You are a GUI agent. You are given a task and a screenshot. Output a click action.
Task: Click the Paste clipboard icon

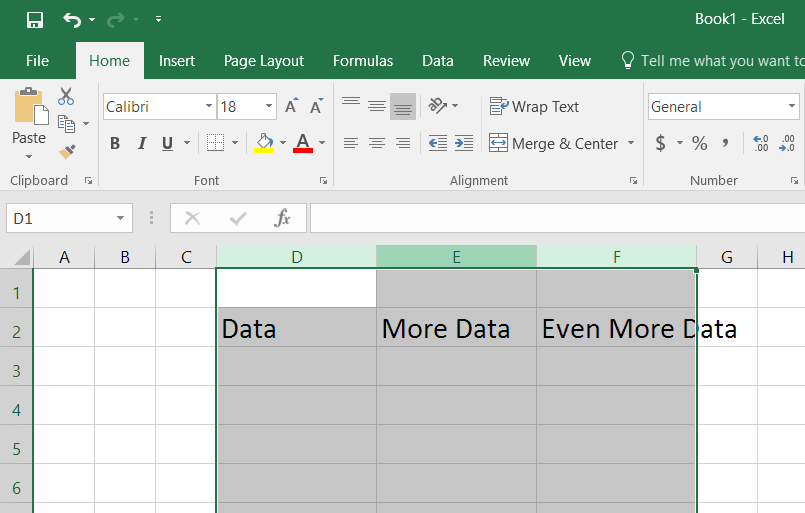pyautogui.click(x=31, y=106)
